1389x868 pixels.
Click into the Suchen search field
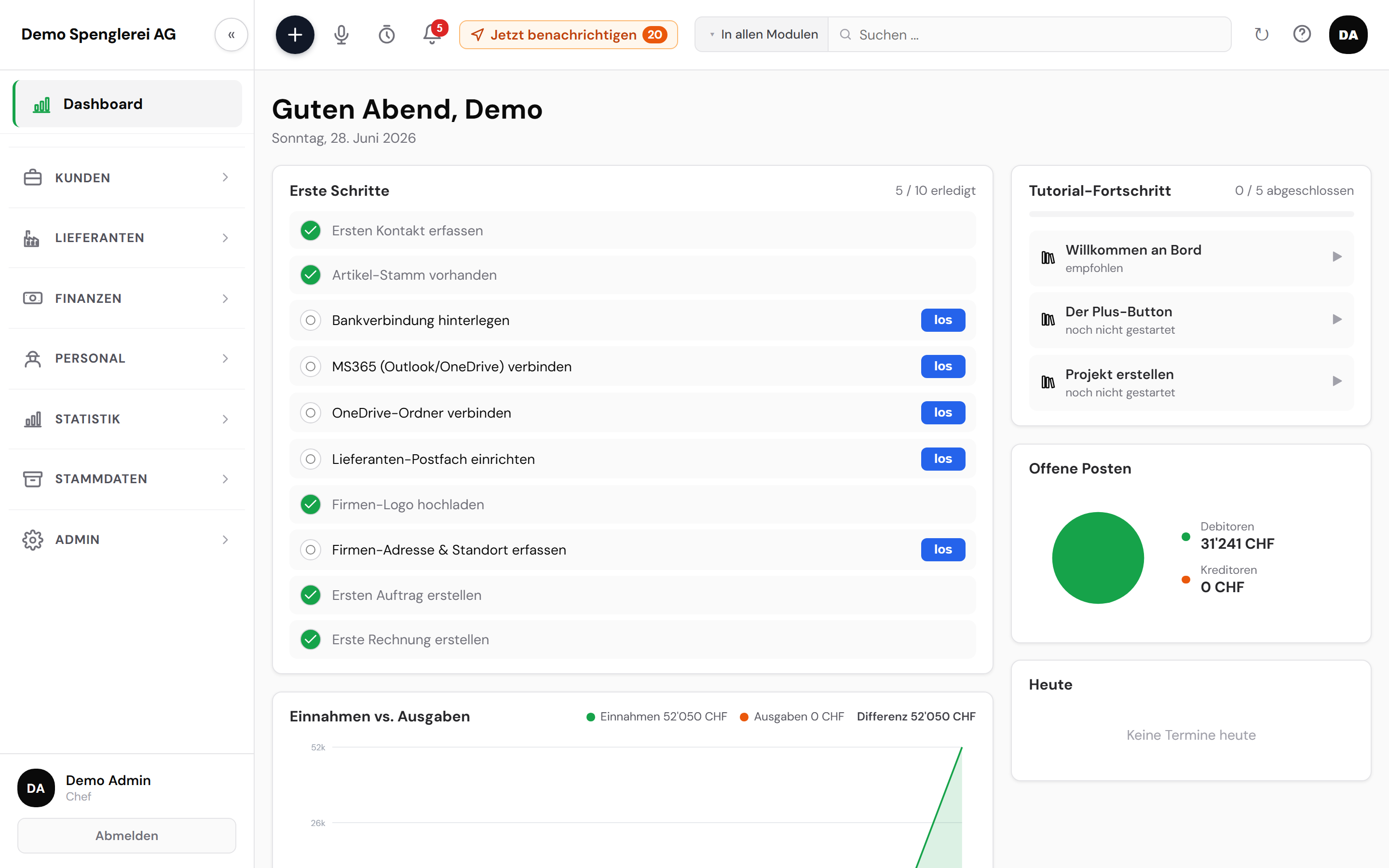1030,34
